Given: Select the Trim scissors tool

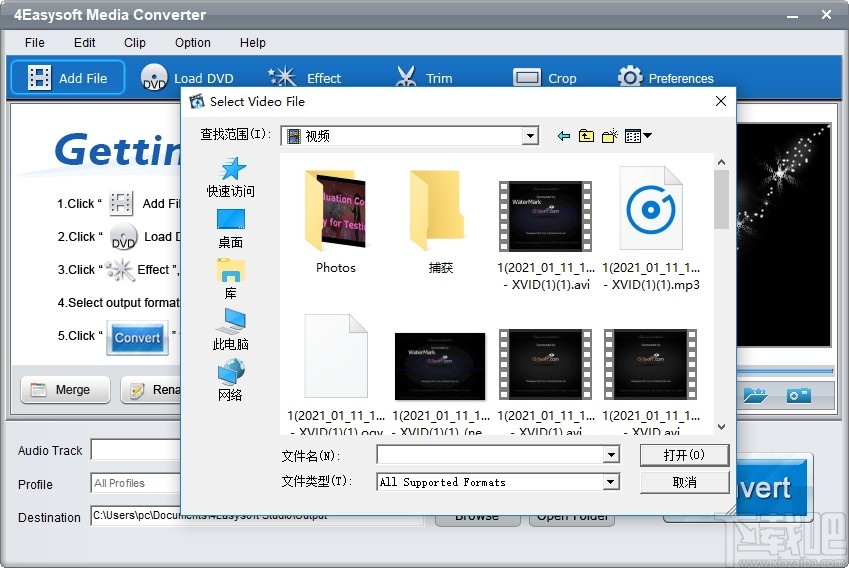Looking at the screenshot, I should point(424,78).
